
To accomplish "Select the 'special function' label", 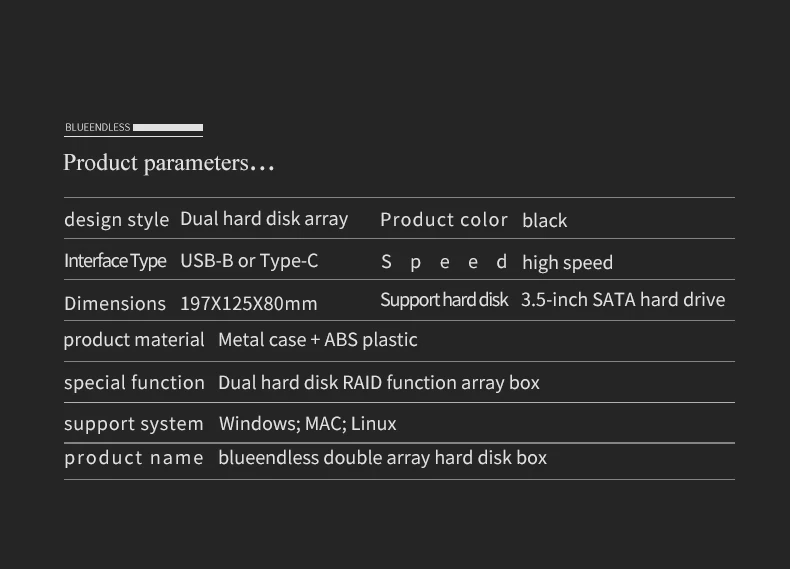I will (134, 383).
